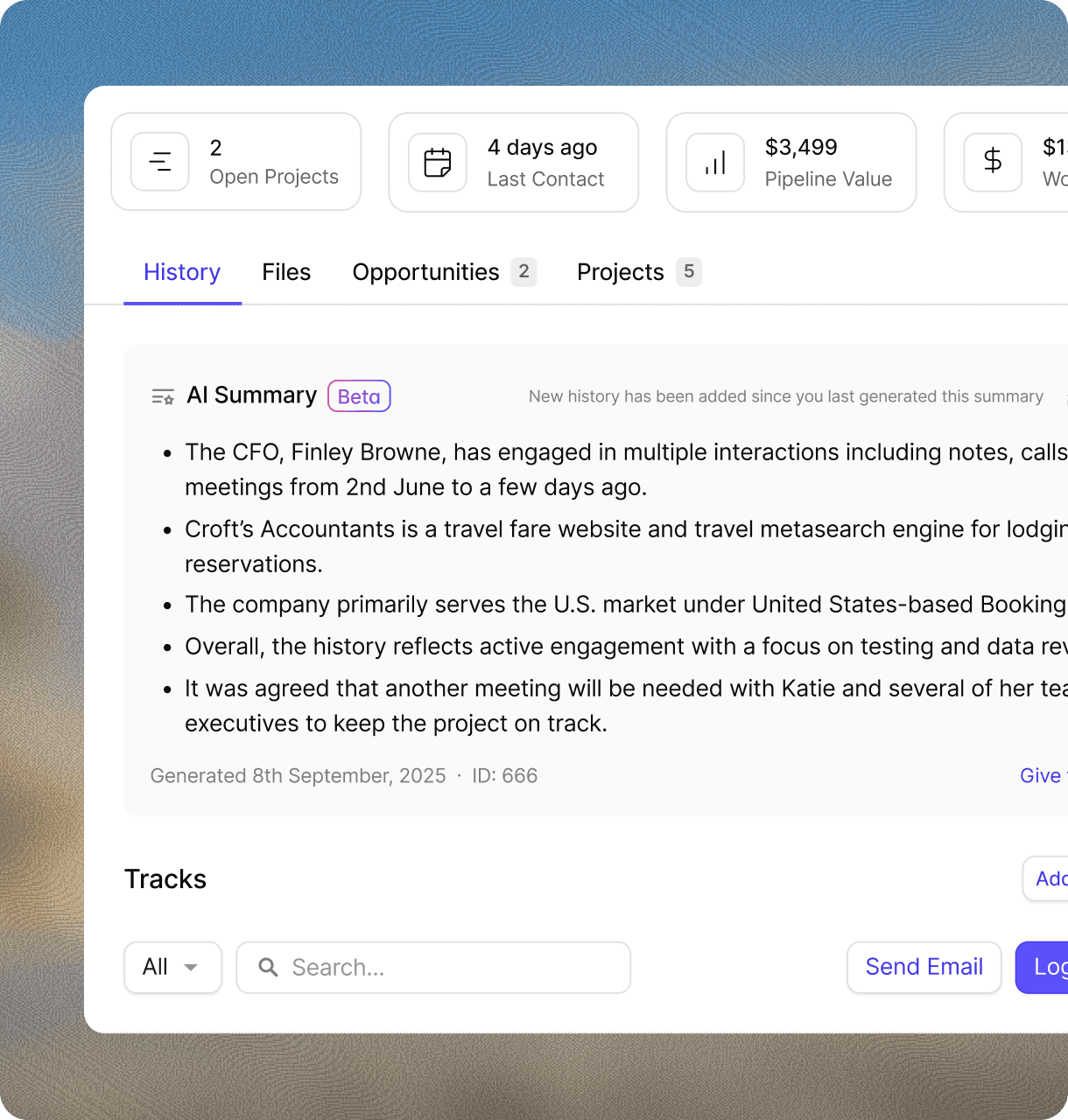
Task: Click the search magnifier icon in Tracks
Action: pyautogui.click(x=269, y=967)
